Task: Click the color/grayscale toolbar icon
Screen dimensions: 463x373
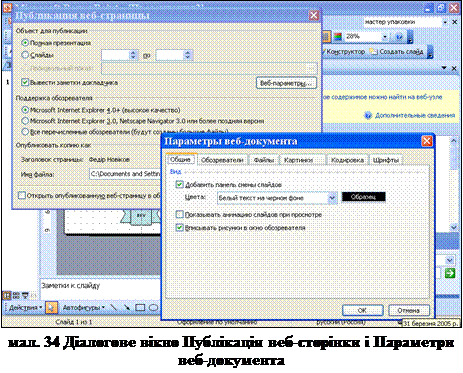Action: 338,36
